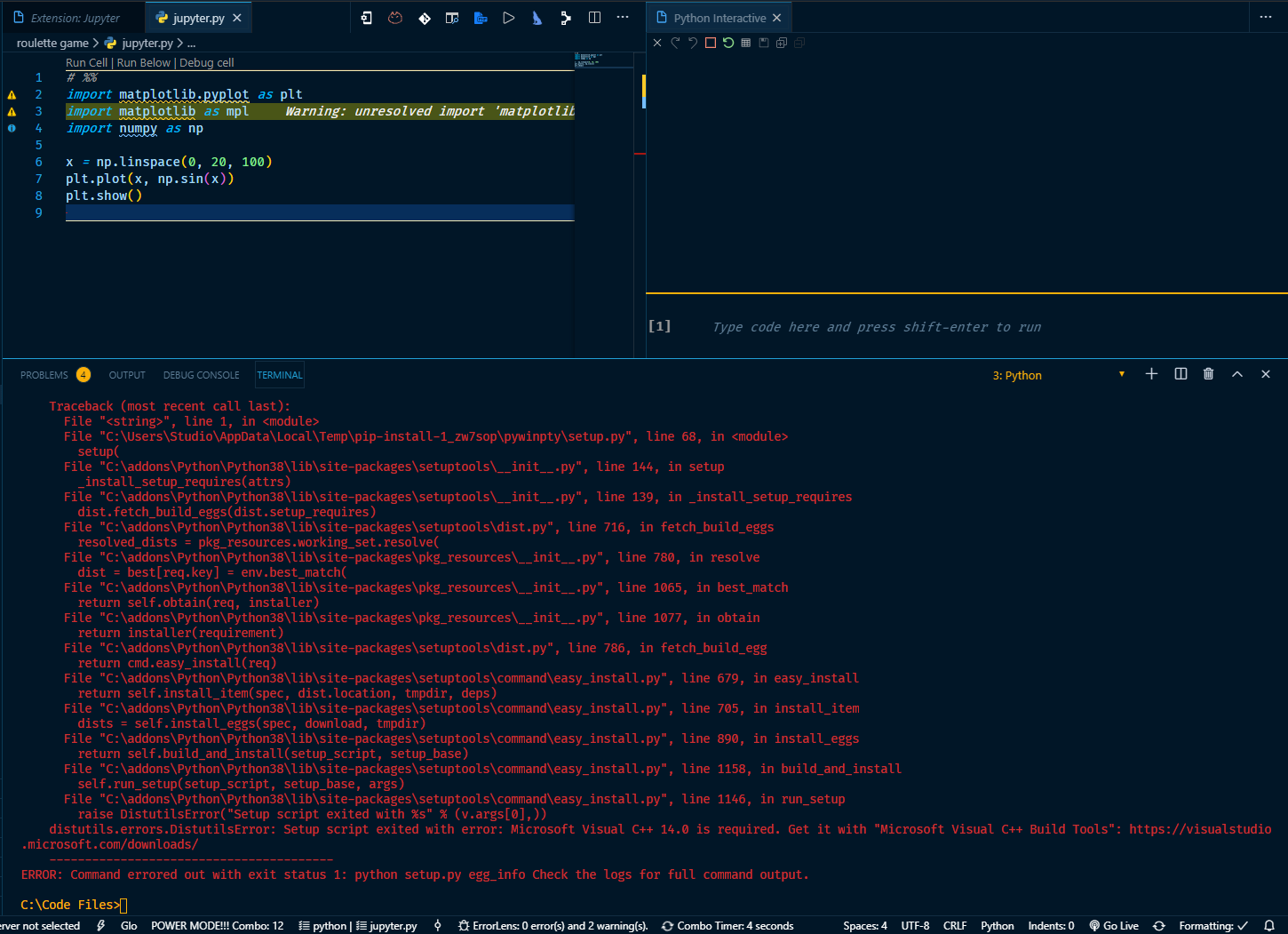Open the '3: Python' terminal selector dropdown
The image size is (1288, 934).
coord(1059,375)
